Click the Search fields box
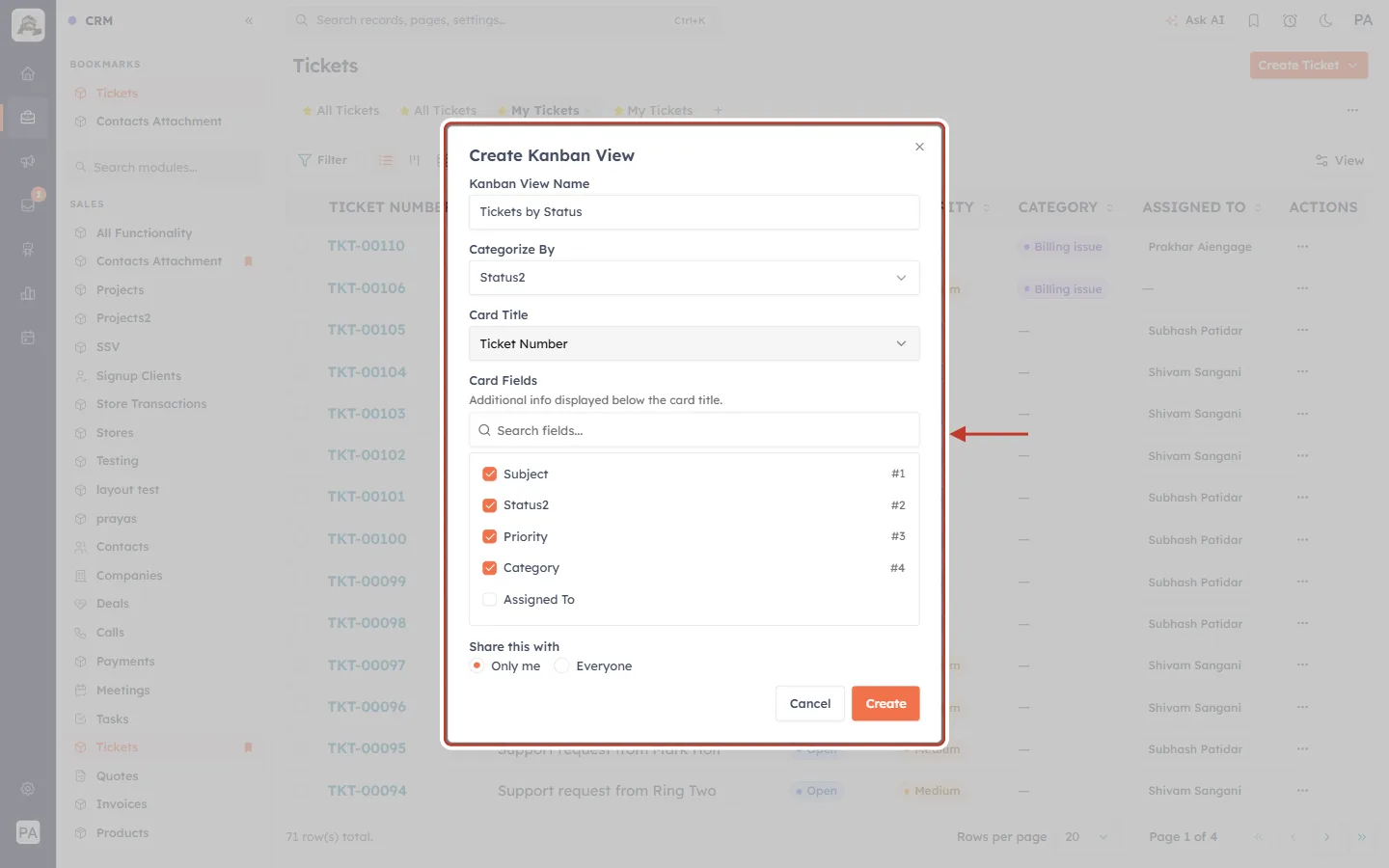1389x868 pixels. coord(694,430)
